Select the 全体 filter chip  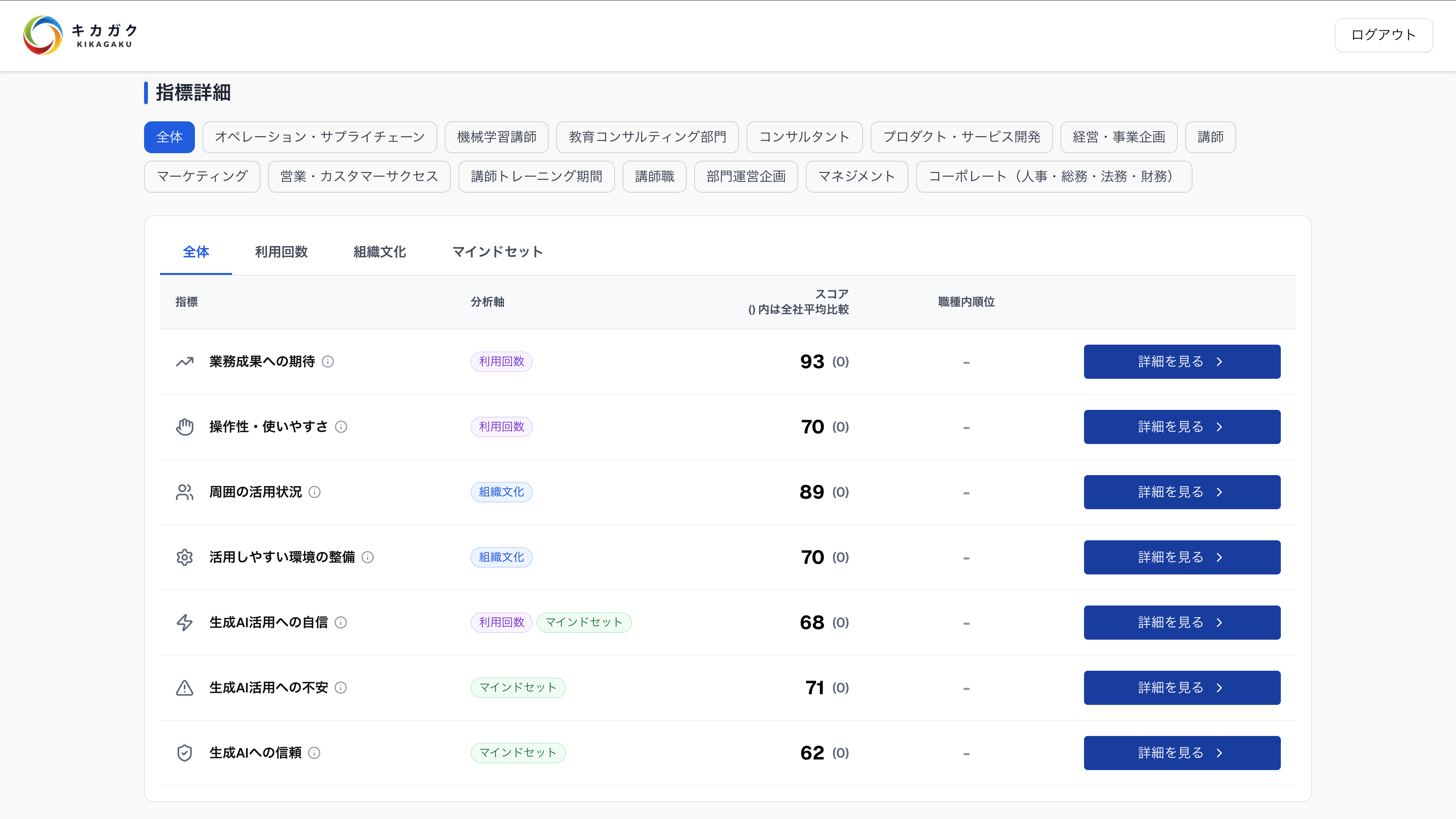(169, 137)
